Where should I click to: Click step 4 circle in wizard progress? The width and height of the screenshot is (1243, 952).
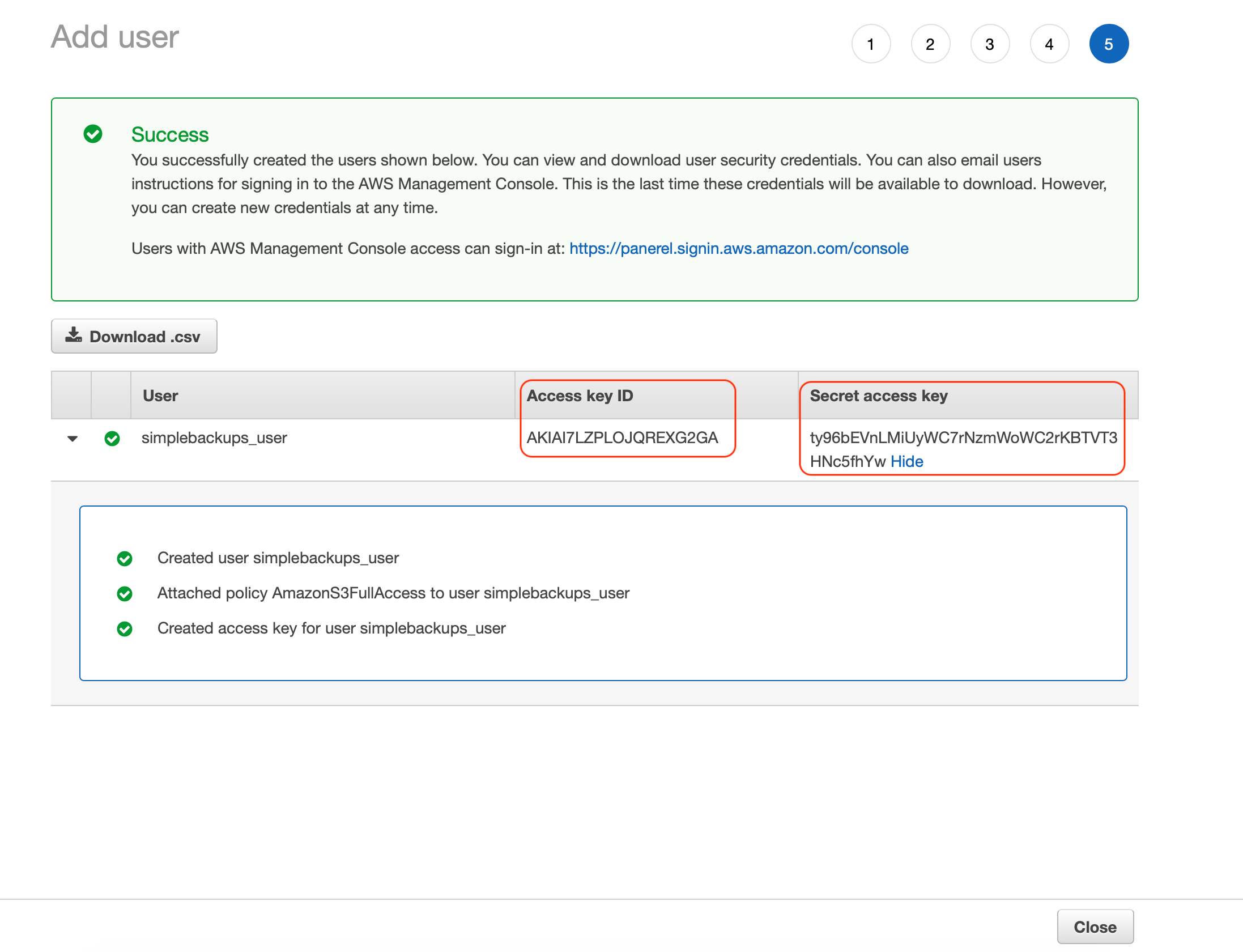[1049, 43]
